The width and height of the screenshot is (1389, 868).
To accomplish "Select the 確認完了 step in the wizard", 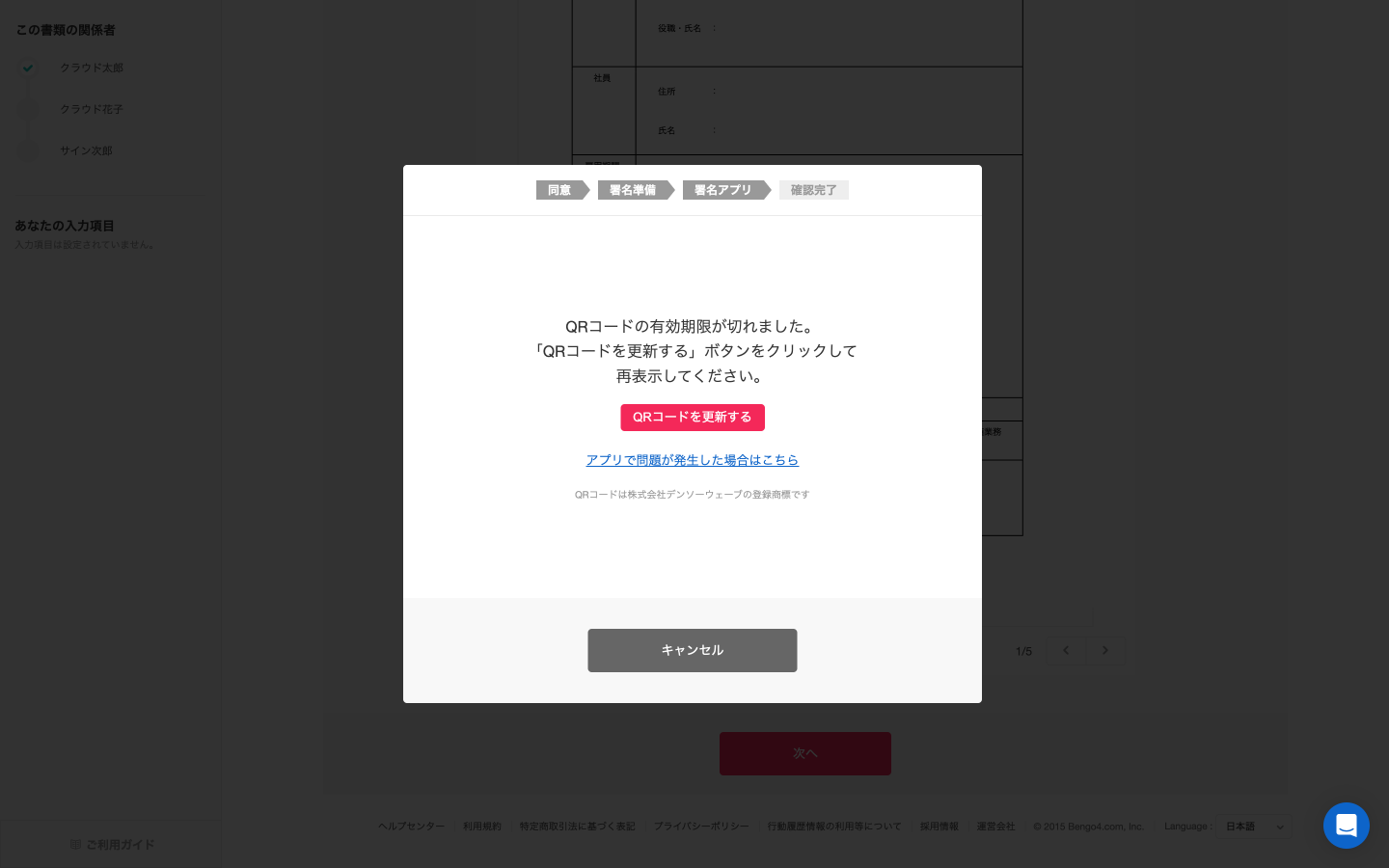I will tap(814, 190).
